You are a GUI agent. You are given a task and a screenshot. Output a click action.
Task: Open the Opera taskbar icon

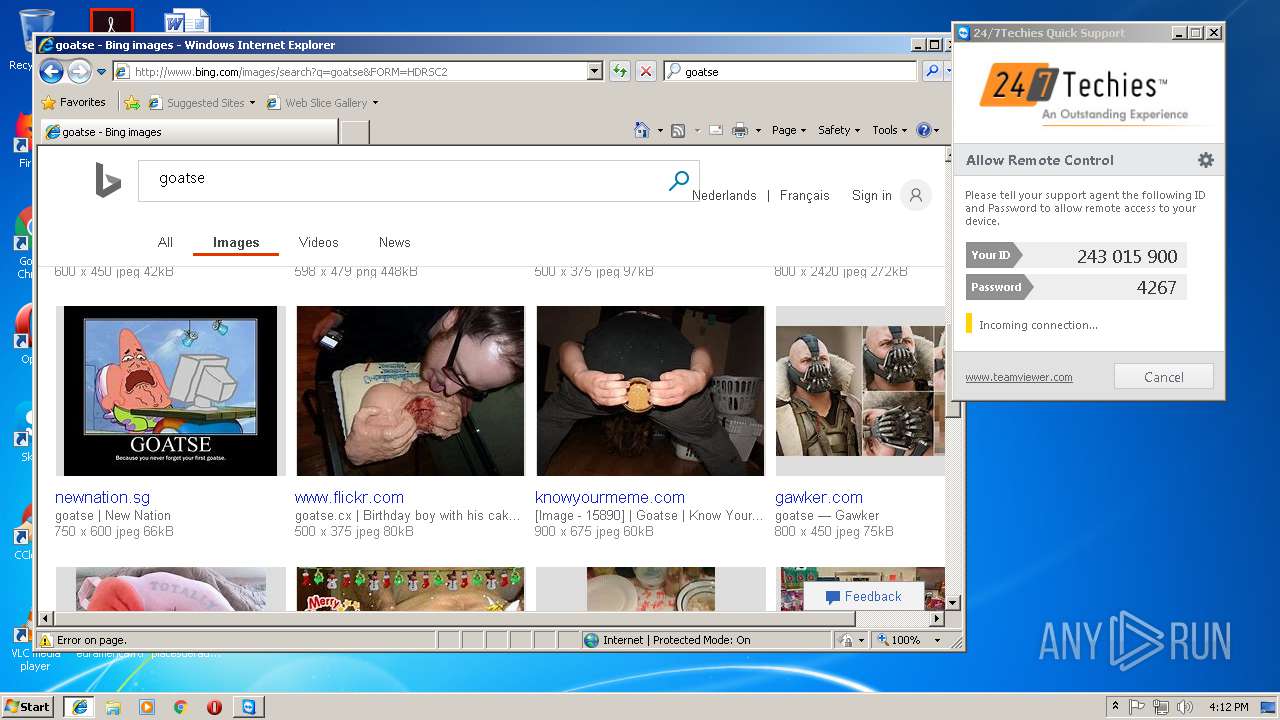214,707
